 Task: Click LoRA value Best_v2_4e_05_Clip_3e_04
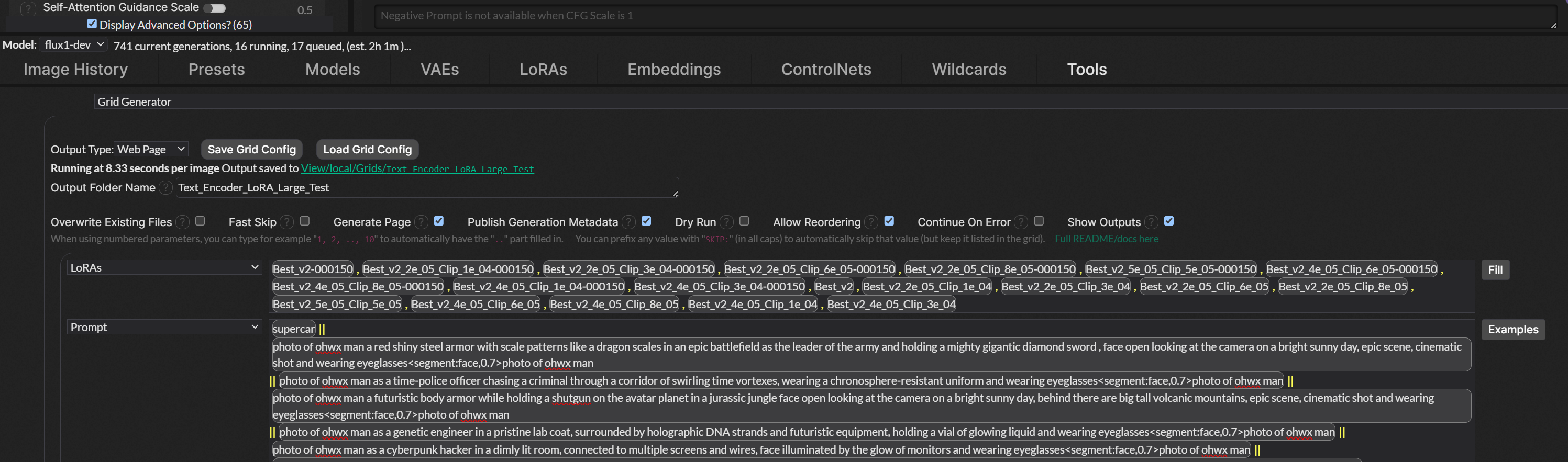891,305
